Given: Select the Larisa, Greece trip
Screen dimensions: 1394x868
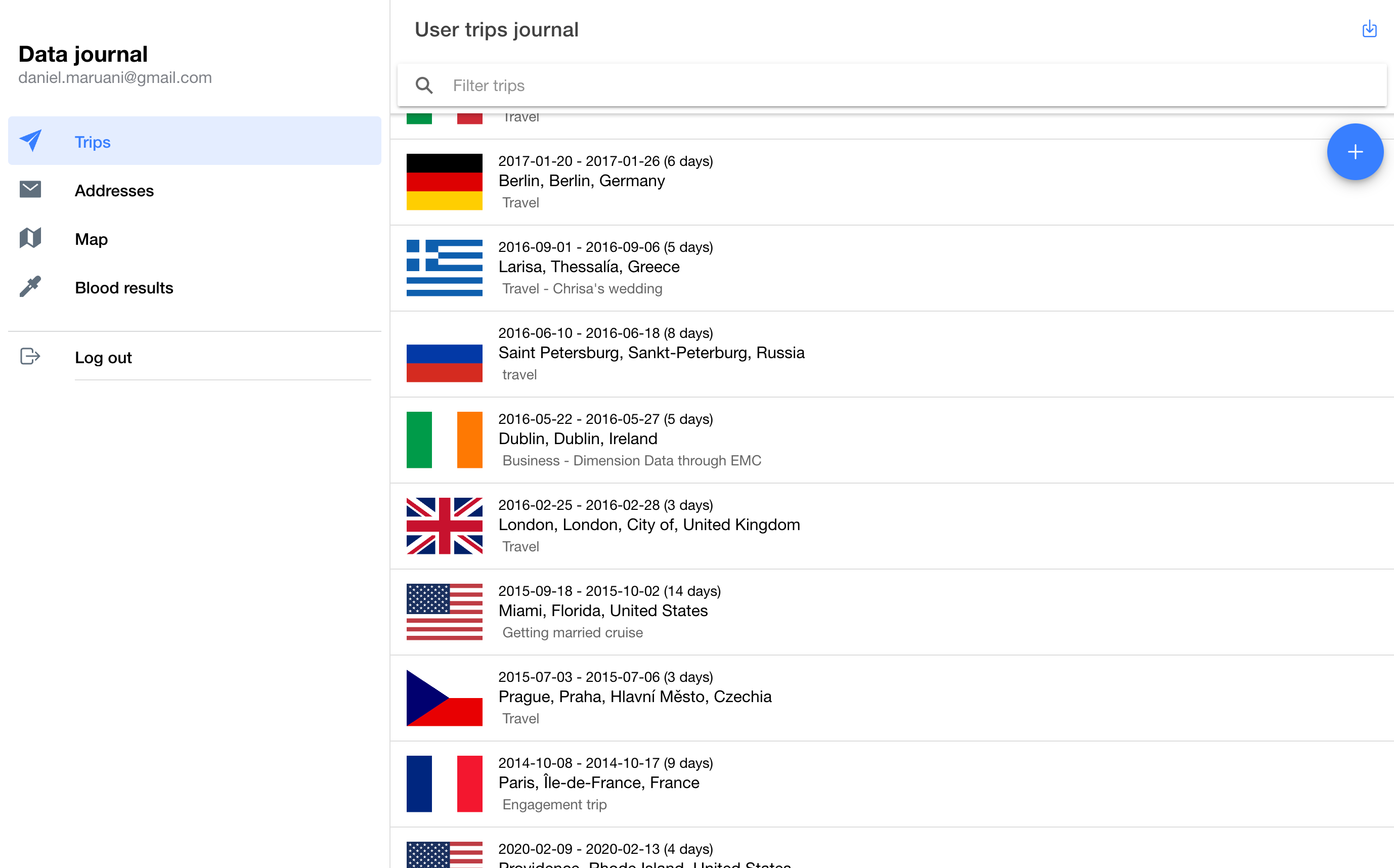Looking at the screenshot, I should coord(589,267).
